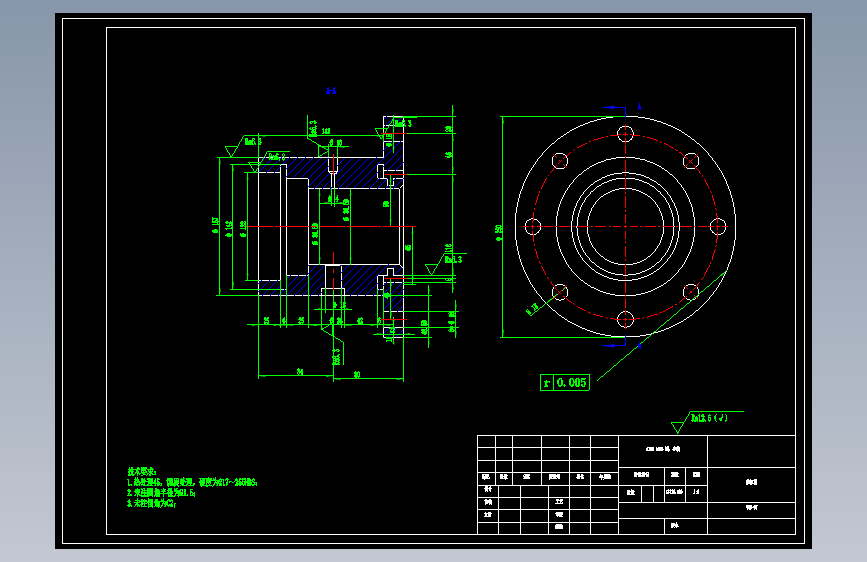This screenshot has height=562, width=867.
Task: Click the "0.005" tolerance value
Action: tap(571, 383)
